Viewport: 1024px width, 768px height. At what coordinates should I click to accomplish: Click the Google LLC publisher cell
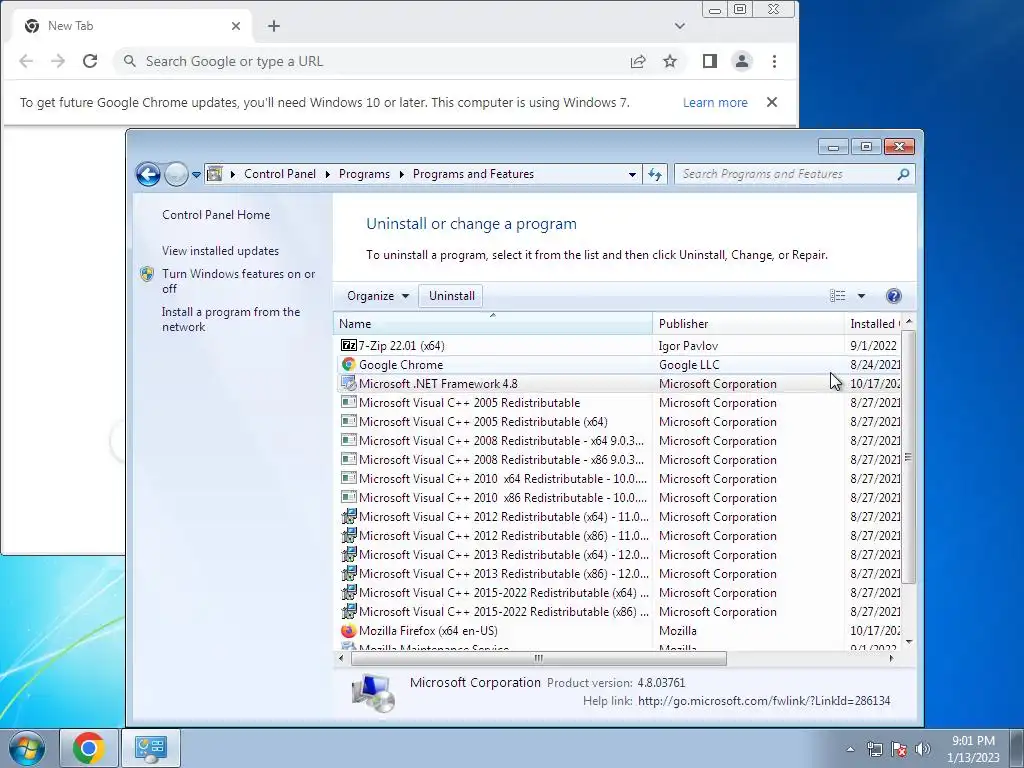coord(688,364)
